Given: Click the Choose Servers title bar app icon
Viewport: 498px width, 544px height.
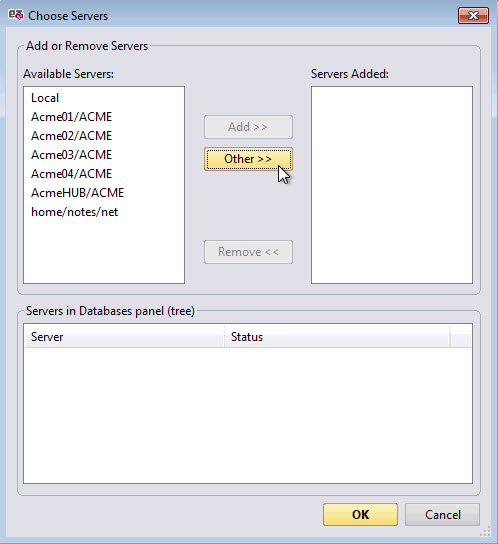Looking at the screenshot, I should coord(16,15).
